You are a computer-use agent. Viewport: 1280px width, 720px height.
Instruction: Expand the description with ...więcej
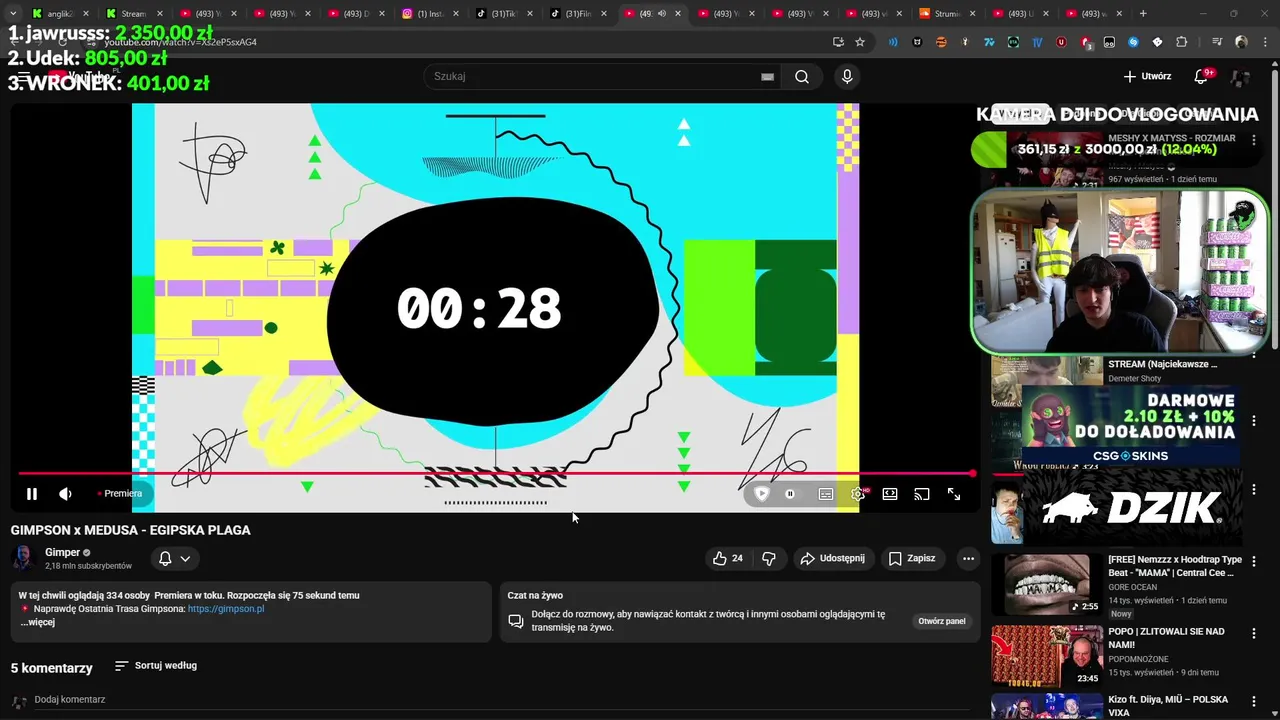pyautogui.click(x=38, y=622)
